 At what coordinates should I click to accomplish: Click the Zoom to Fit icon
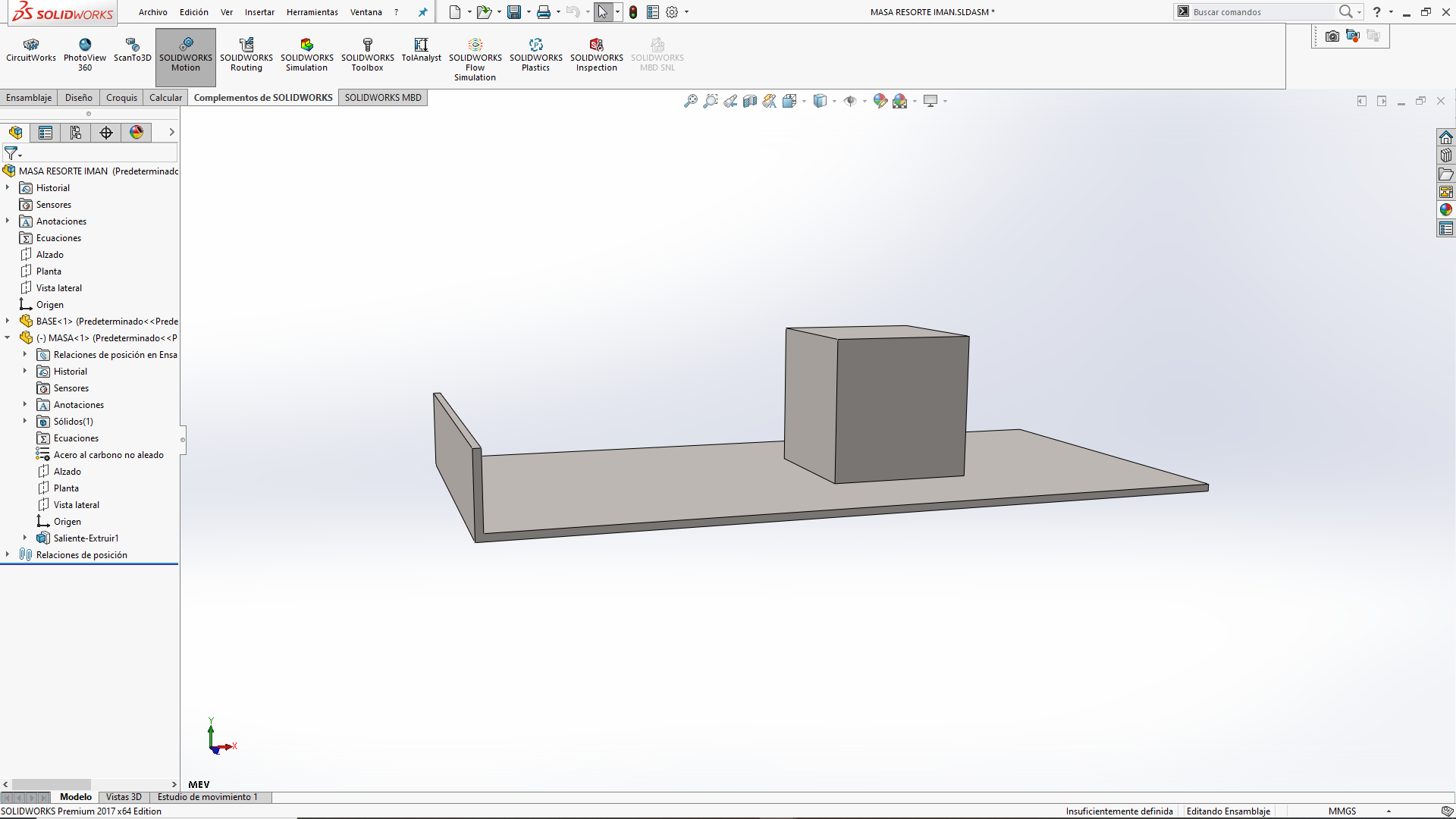click(x=690, y=101)
